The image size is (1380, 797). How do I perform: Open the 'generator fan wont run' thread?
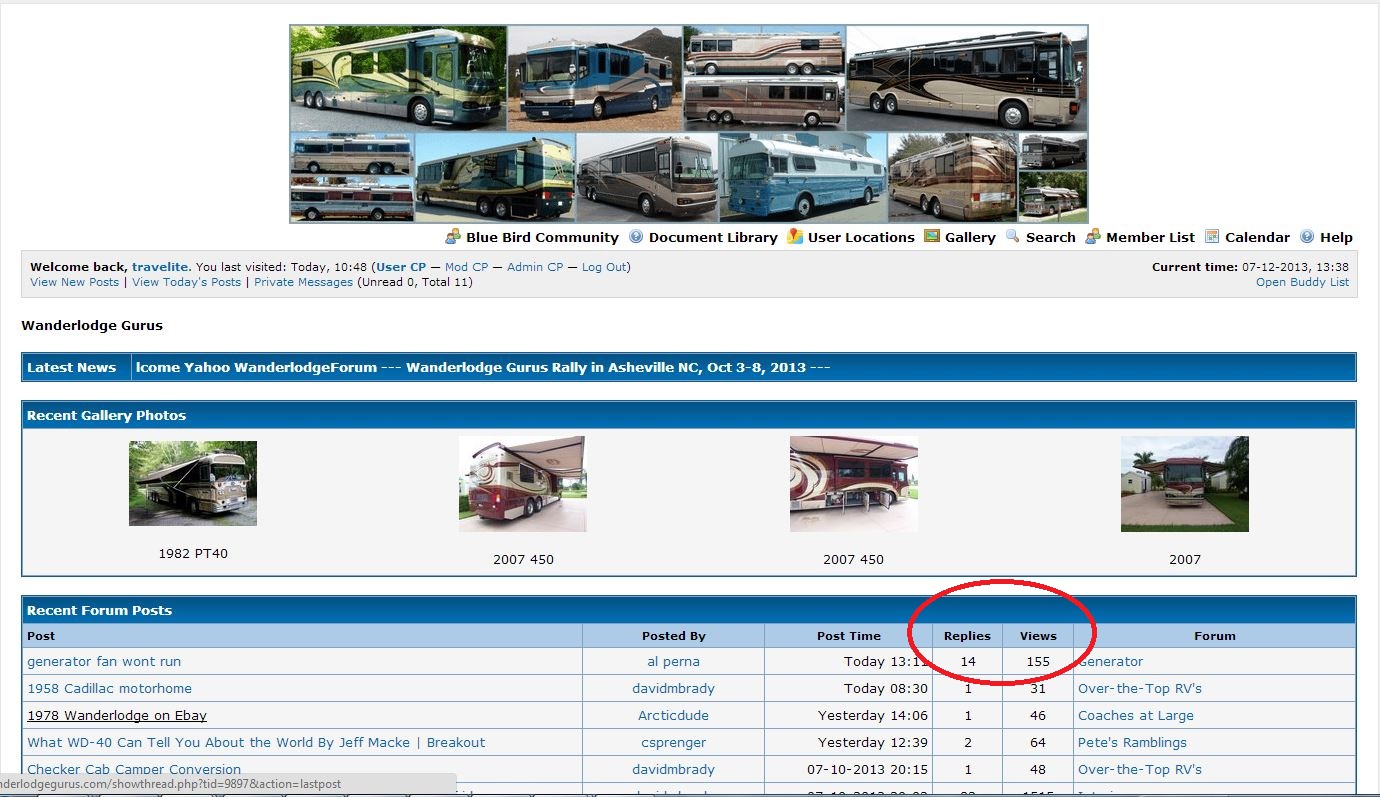click(104, 661)
